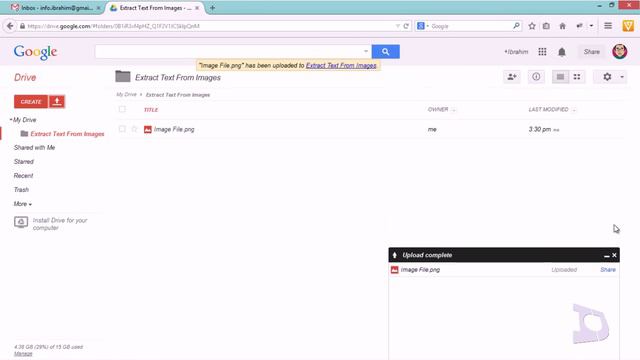Open the Firefox hamburger menu
The width and height of the screenshot is (640, 360).
tap(608, 26)
